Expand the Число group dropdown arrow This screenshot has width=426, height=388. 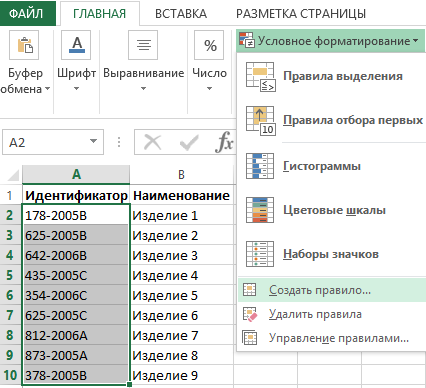point(209,89)
